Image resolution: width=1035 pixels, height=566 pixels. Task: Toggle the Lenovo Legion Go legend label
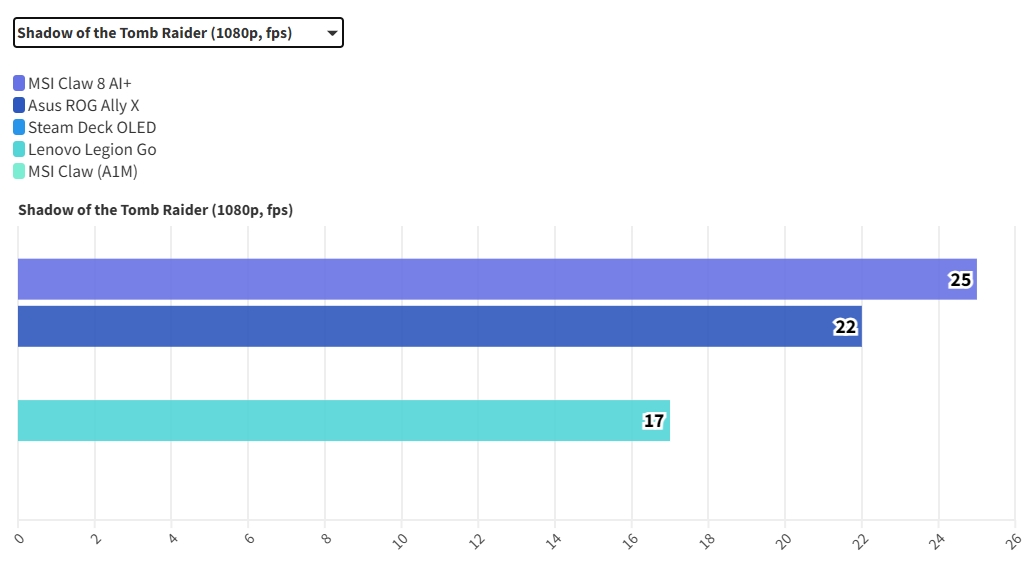(x=92, y=149)
